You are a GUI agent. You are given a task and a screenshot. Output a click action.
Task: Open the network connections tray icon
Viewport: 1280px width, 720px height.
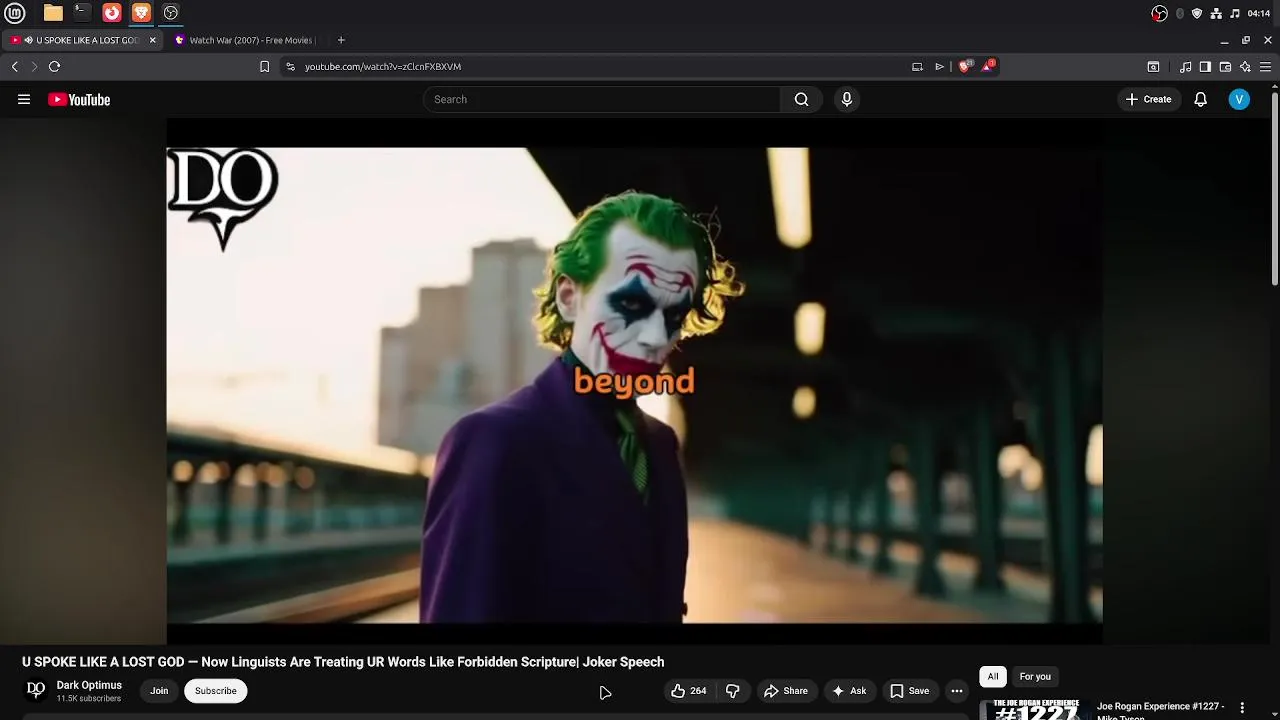point(1216,13)
